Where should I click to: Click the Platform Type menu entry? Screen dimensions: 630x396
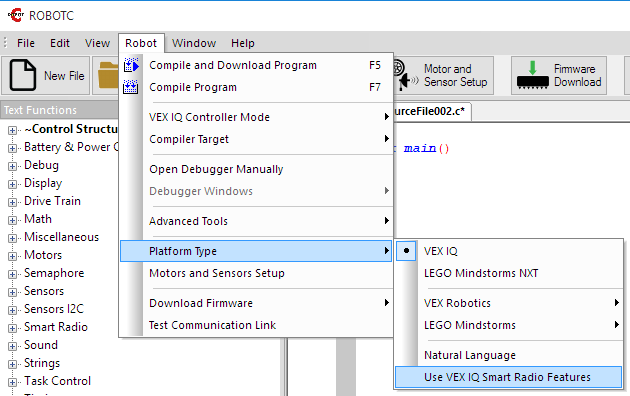pyautogui.click(x=256, y=251)
